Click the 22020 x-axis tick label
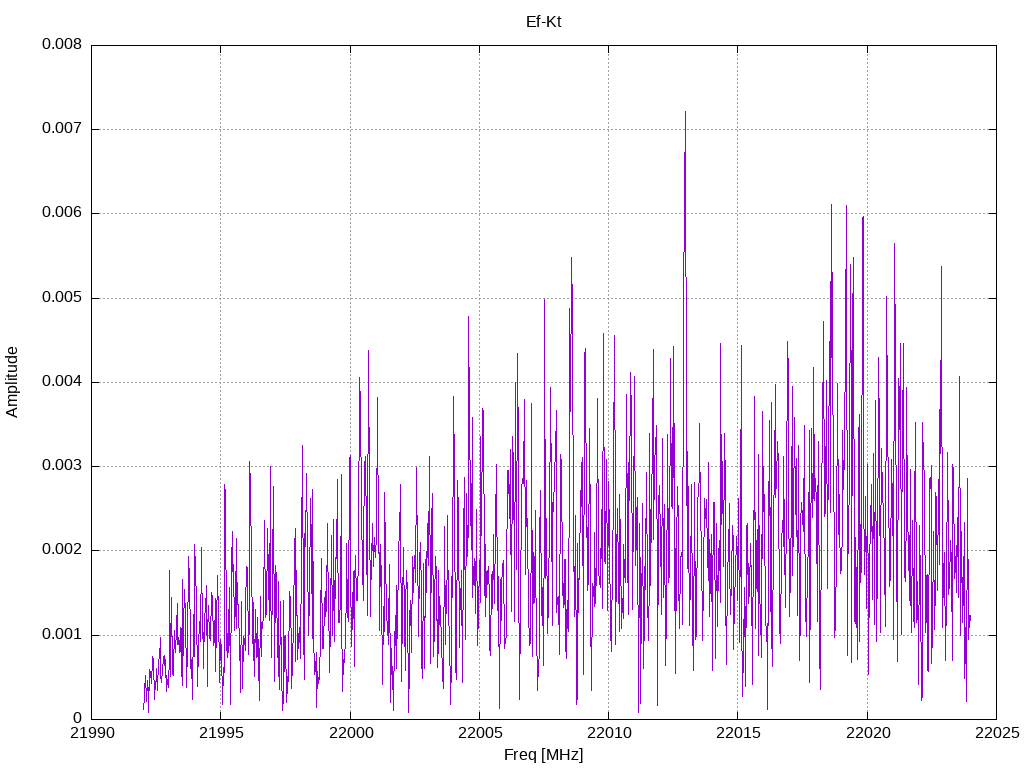Screen dimensions: 1024x768 pyautogui.click(x=867, y=733)
